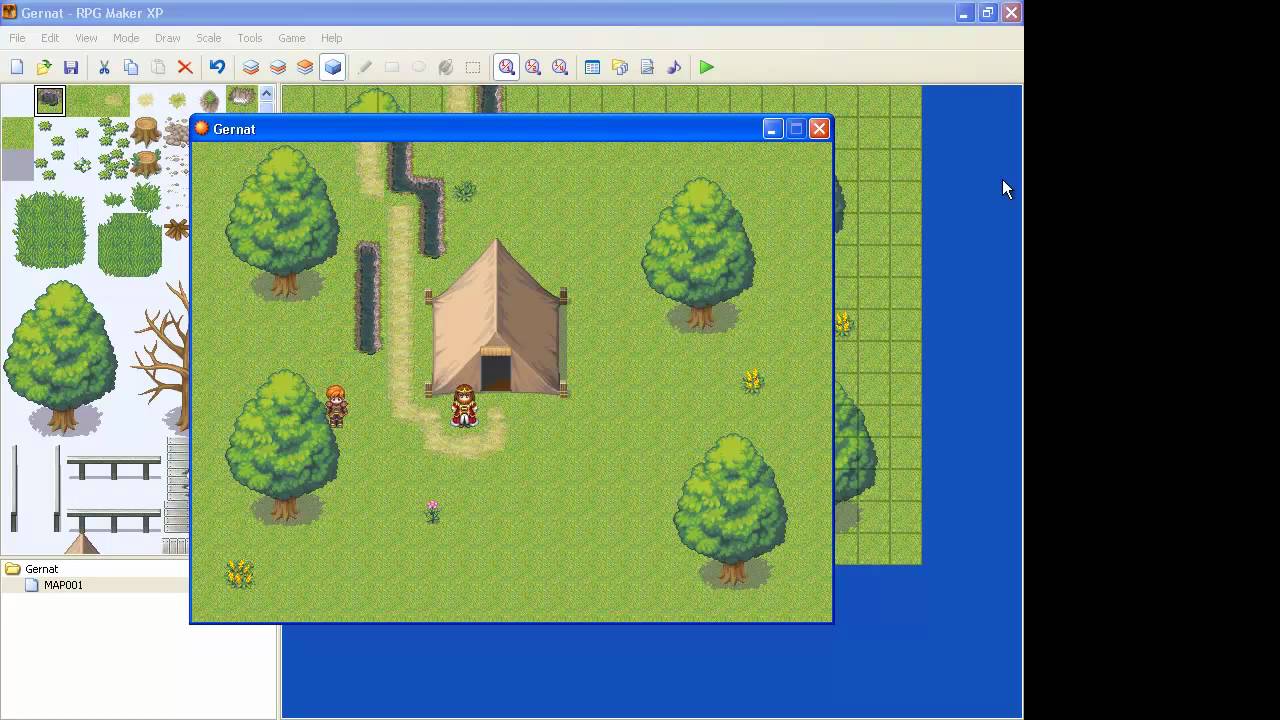
Task: Restore down the RPG Maker XP window
Action: point(987,13)
